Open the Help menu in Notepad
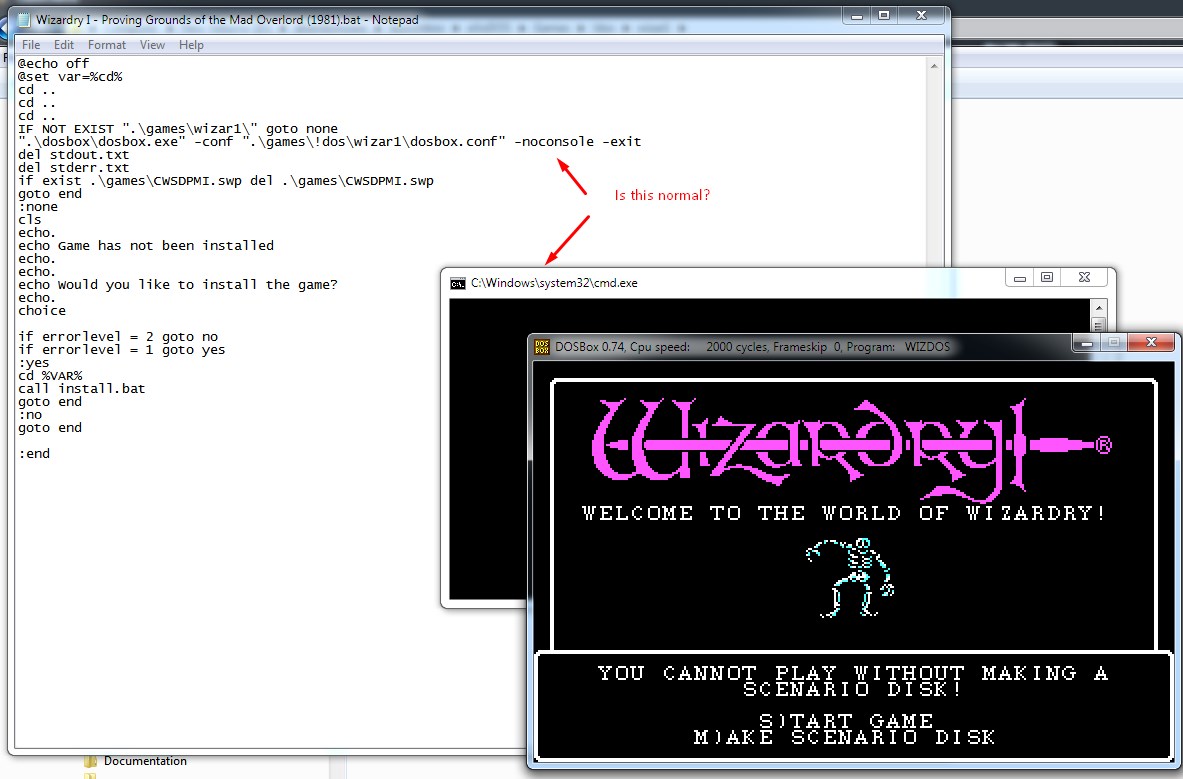 191,45
